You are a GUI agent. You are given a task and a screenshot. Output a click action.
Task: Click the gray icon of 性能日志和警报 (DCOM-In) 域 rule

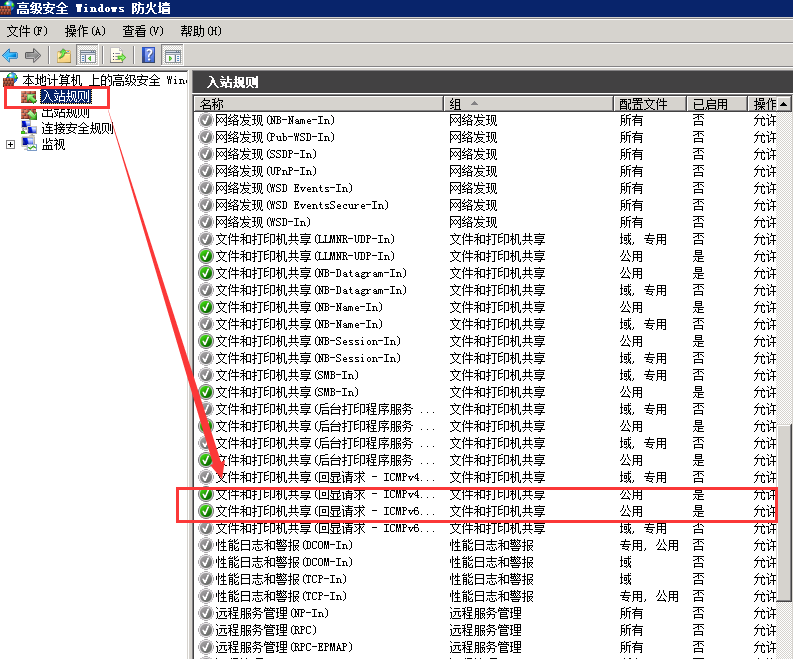tap(206, 562)
